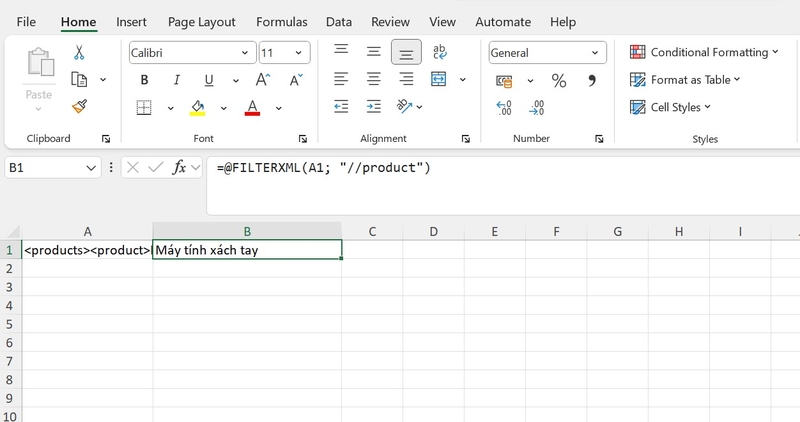Toggle Bottom Align button
800x422 pixels.
pyautogui.click(x=406, y=53)
